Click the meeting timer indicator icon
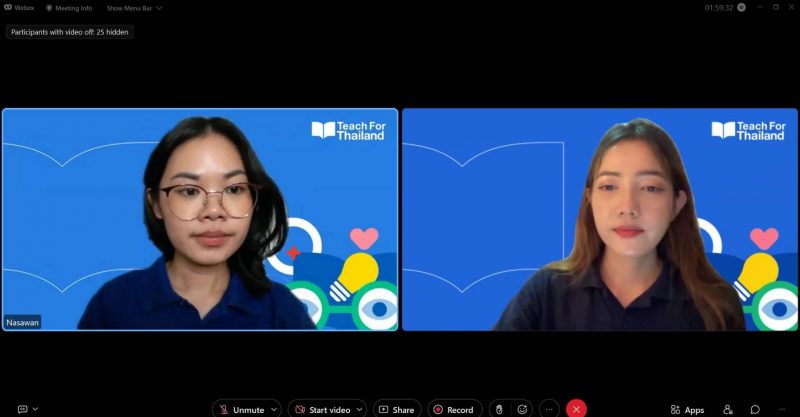Image resolution: width=800 pixels, height=417 pixels. pos(741,7)
